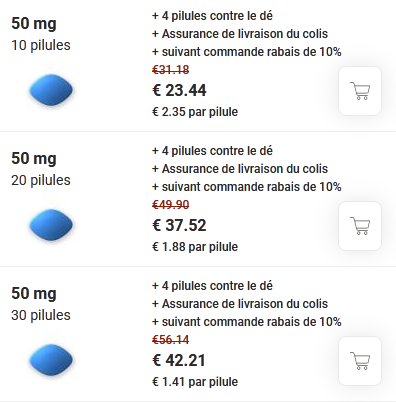Select the € 37.52 price

click(179, 225)
